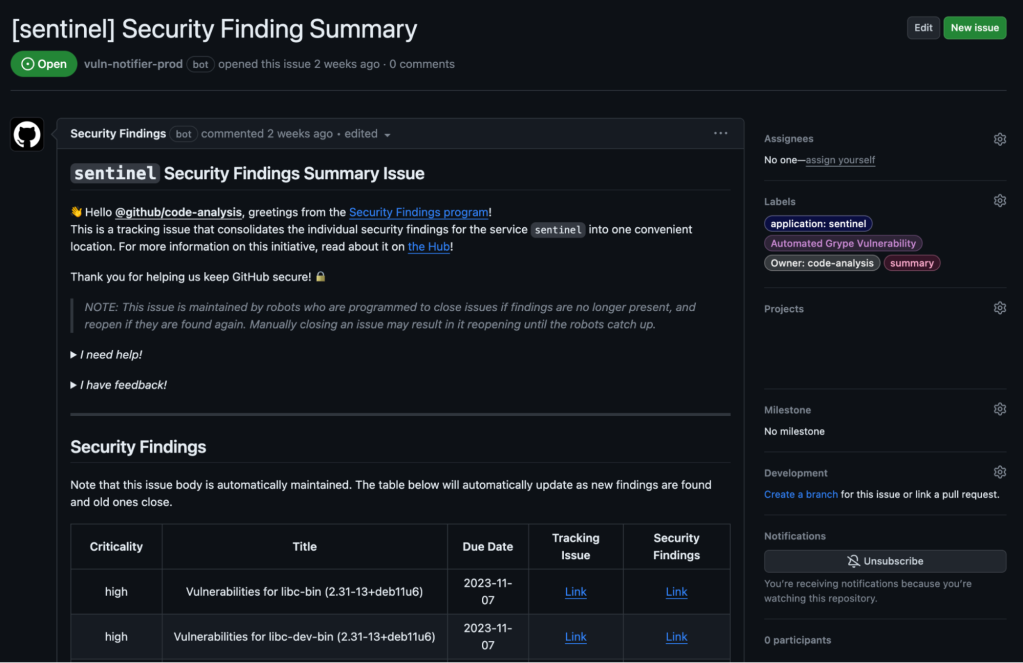
Task: Click the bot badge beside Security Findings
Action: [x=183, y=133]
